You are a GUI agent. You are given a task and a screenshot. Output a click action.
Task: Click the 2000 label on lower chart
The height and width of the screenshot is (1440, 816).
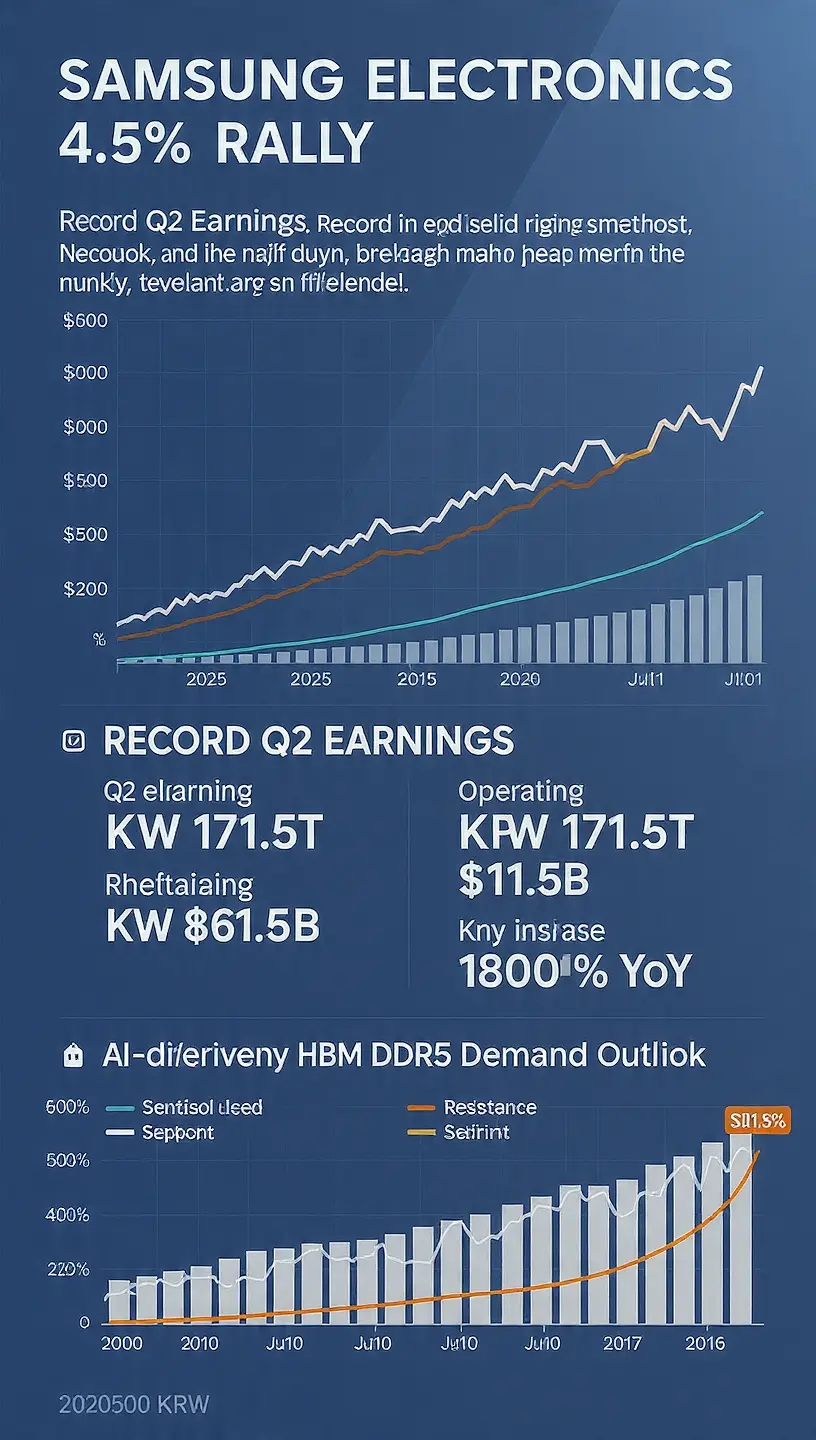coord(123,1344)
